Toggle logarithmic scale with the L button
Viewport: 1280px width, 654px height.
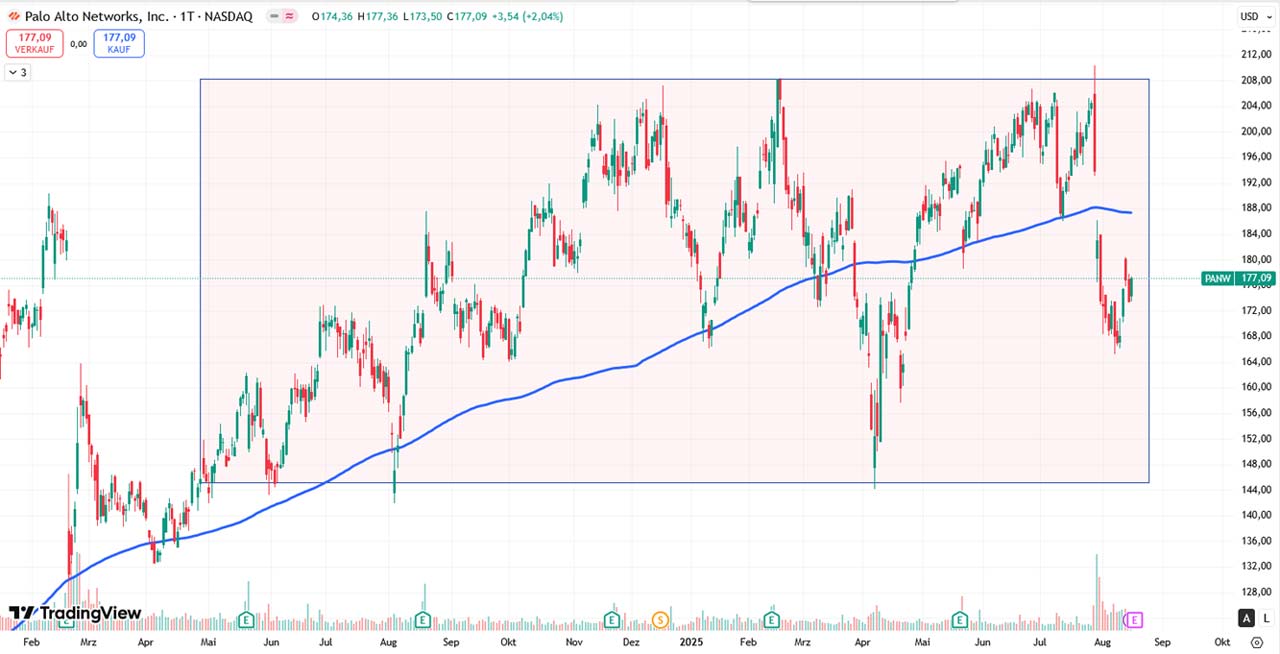click(x=1267, y=619)
